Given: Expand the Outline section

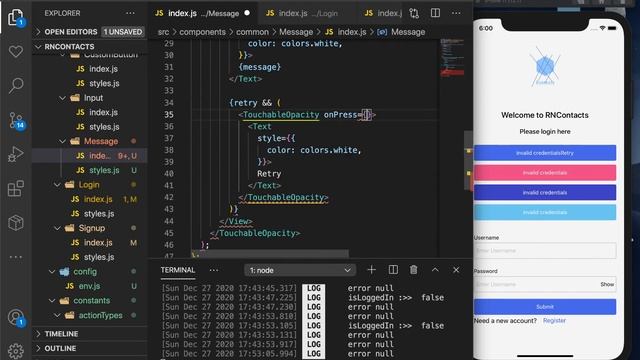Looking at the screenshot, I should (x=90, y=349).
